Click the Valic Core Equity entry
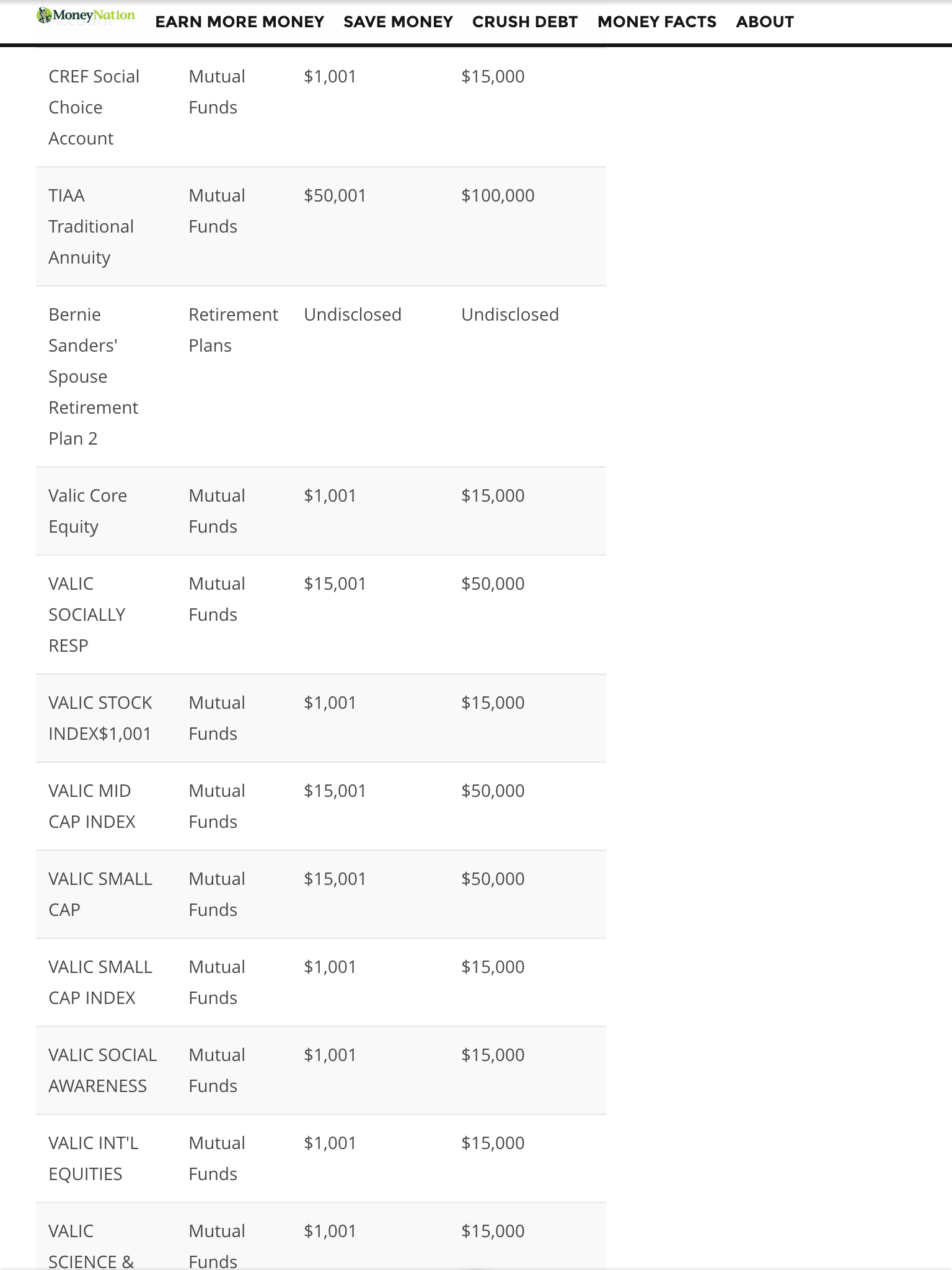 [x=87, y=511]
